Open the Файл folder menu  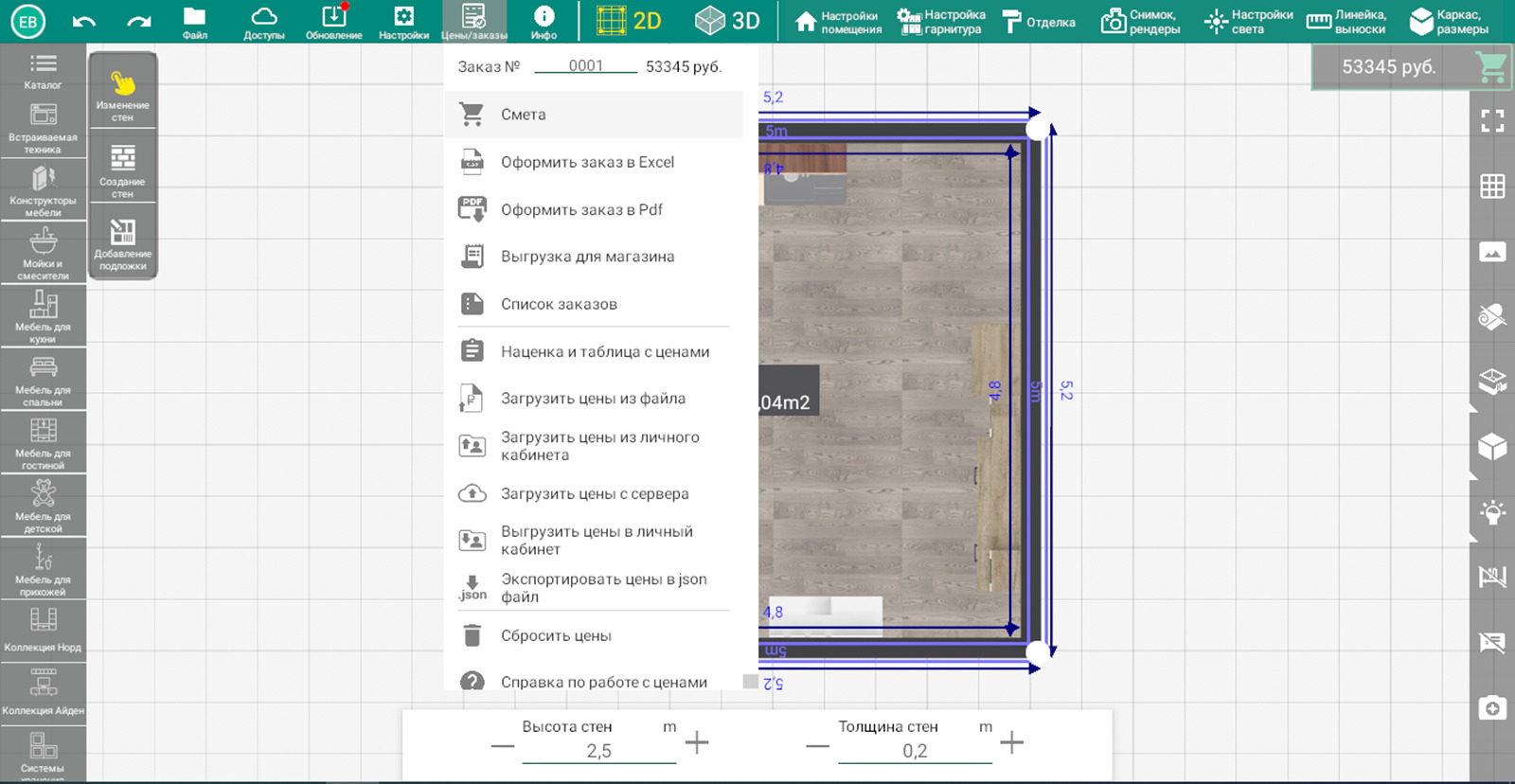click(194, 22)
